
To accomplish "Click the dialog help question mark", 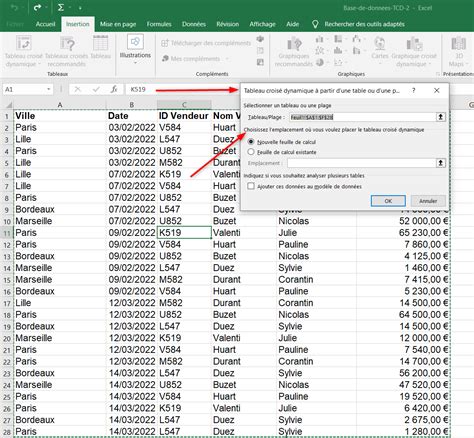I will [x=413, y=90].
